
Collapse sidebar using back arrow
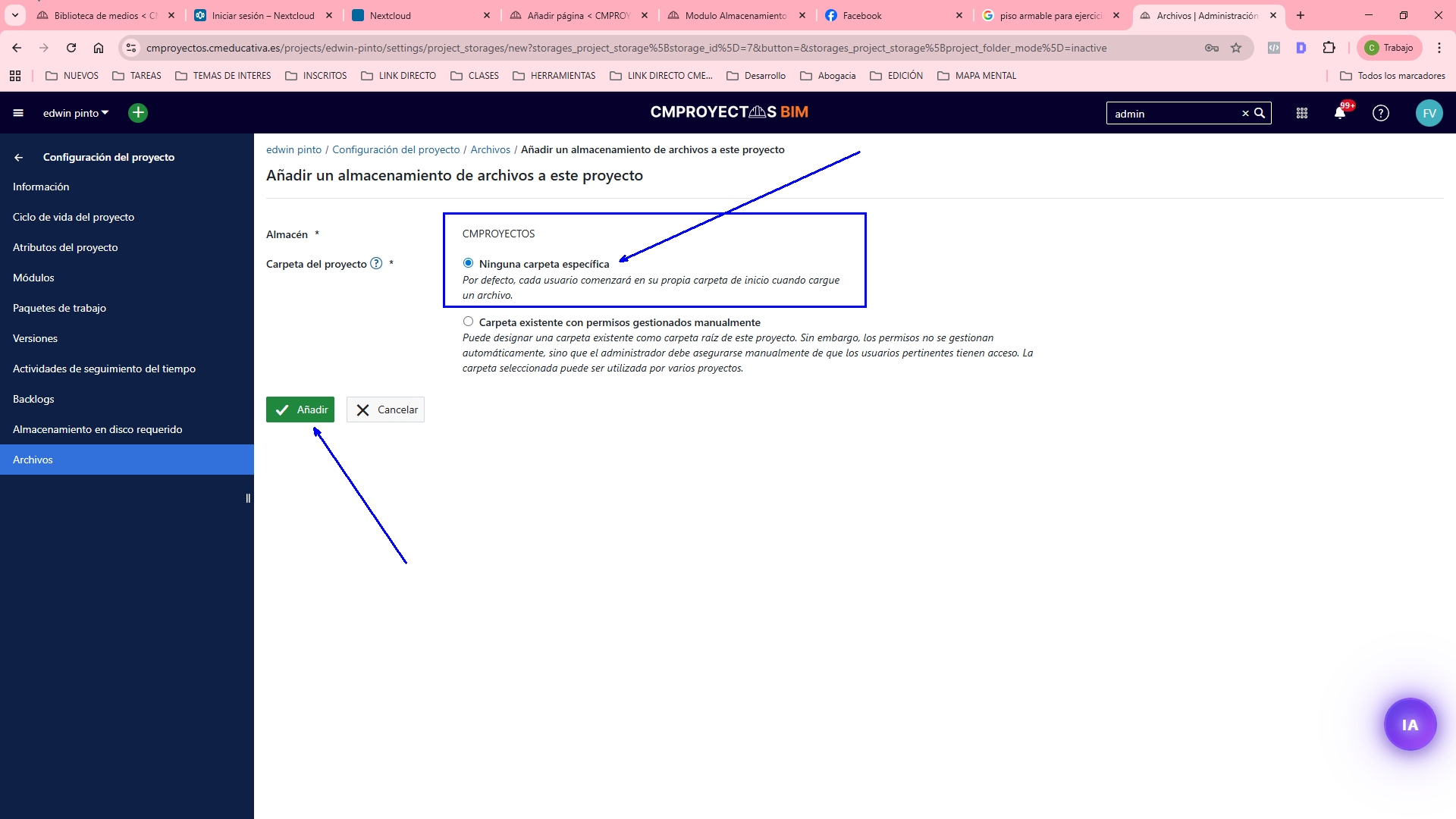19,157
